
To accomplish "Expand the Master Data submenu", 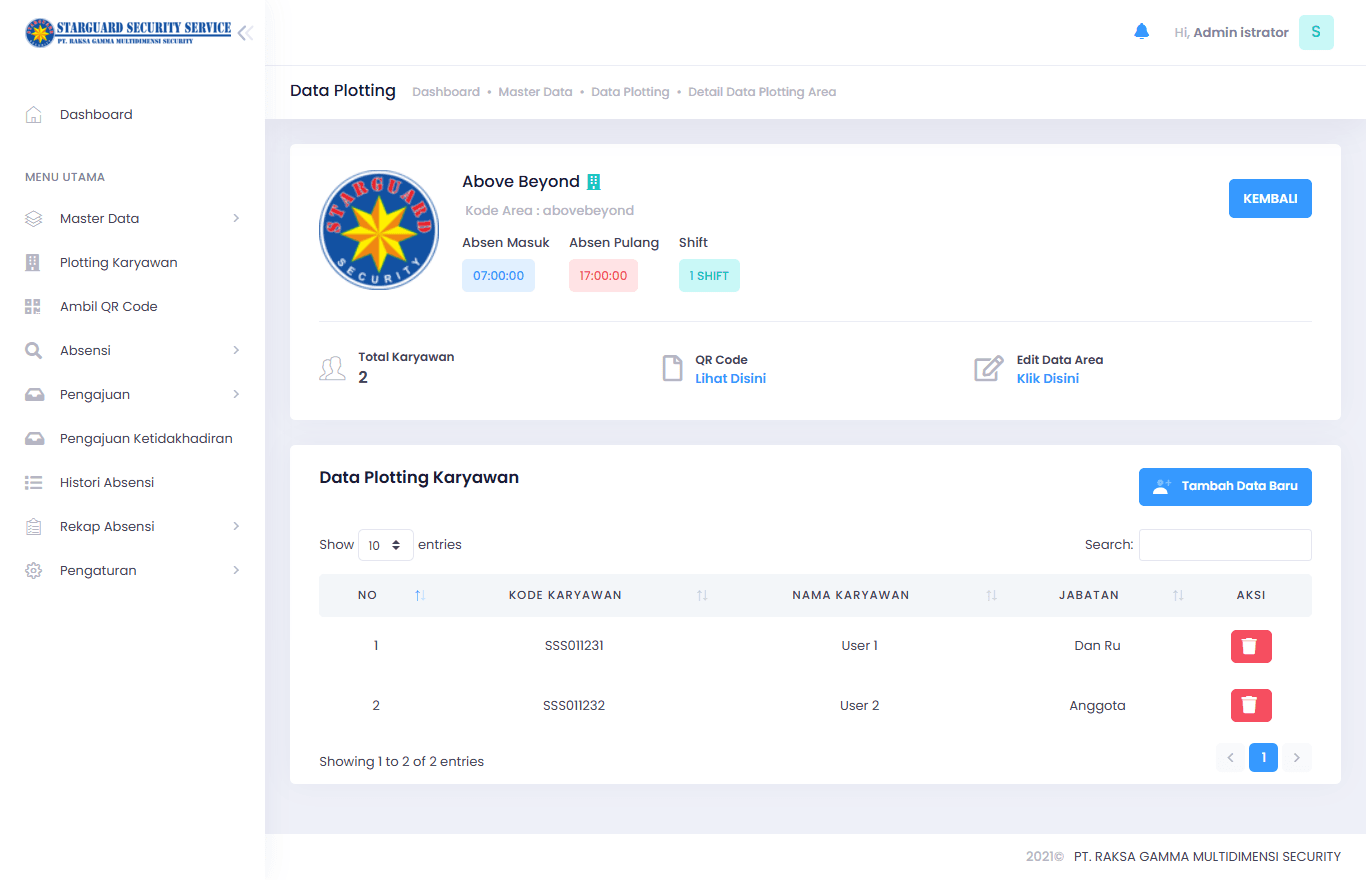I will 132,219.
